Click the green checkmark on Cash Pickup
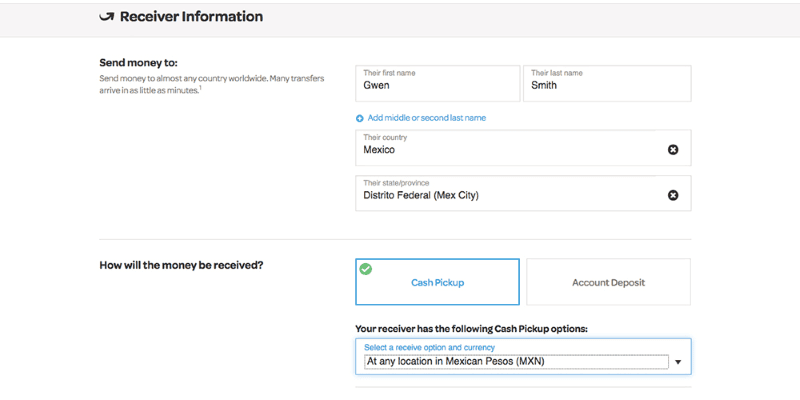This screenshot has height=400, width=800. (366, 269)
